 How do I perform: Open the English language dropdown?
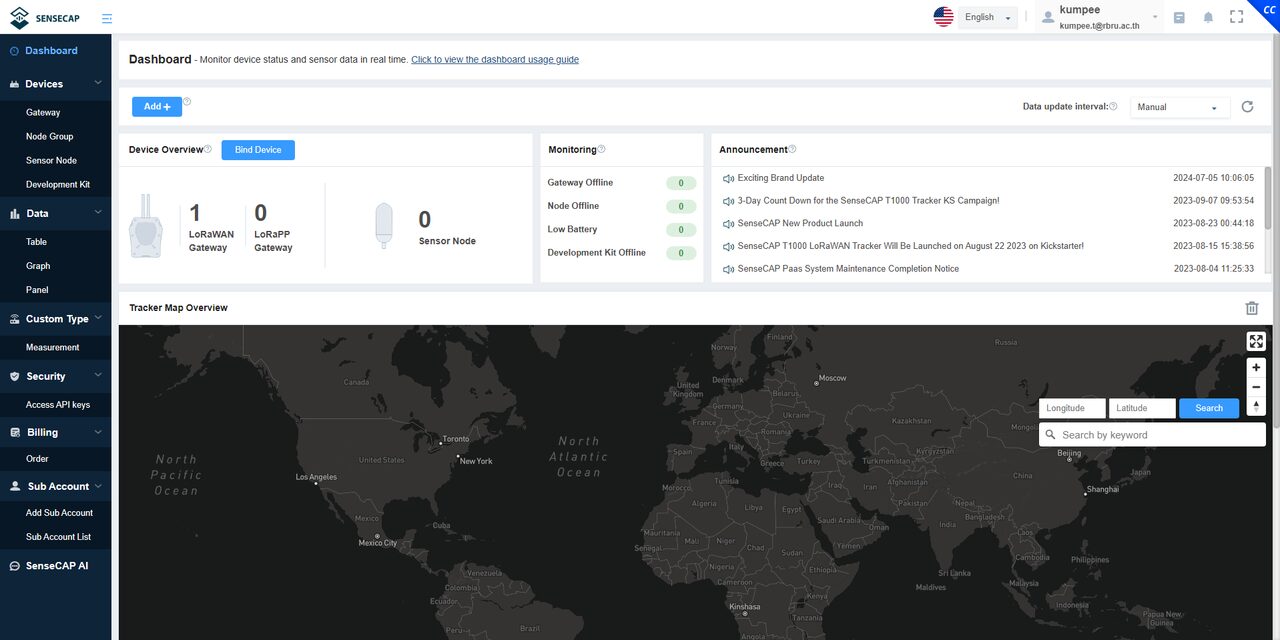(988, 17)
